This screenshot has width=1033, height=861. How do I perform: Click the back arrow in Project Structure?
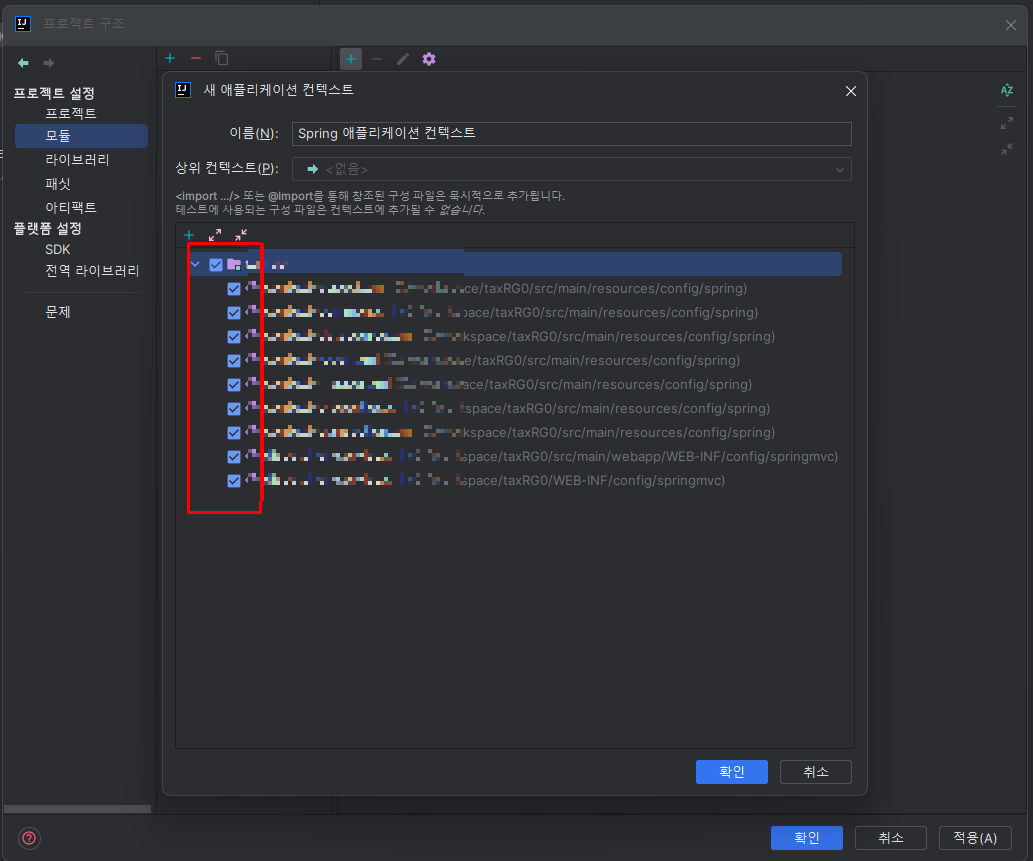click(x=23, y=63)
